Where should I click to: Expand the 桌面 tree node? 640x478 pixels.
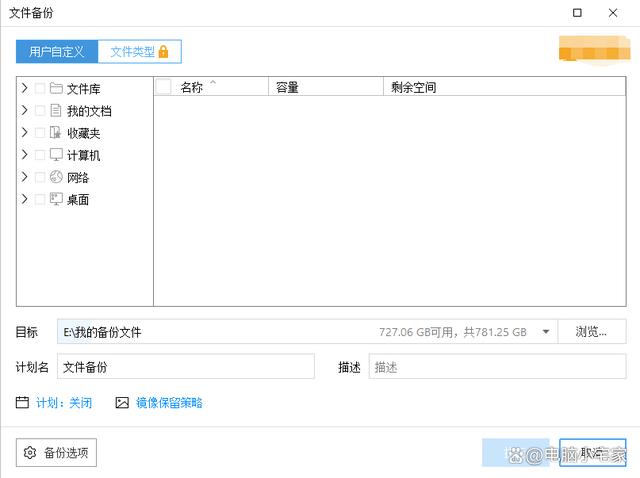(x=24, y=199)
